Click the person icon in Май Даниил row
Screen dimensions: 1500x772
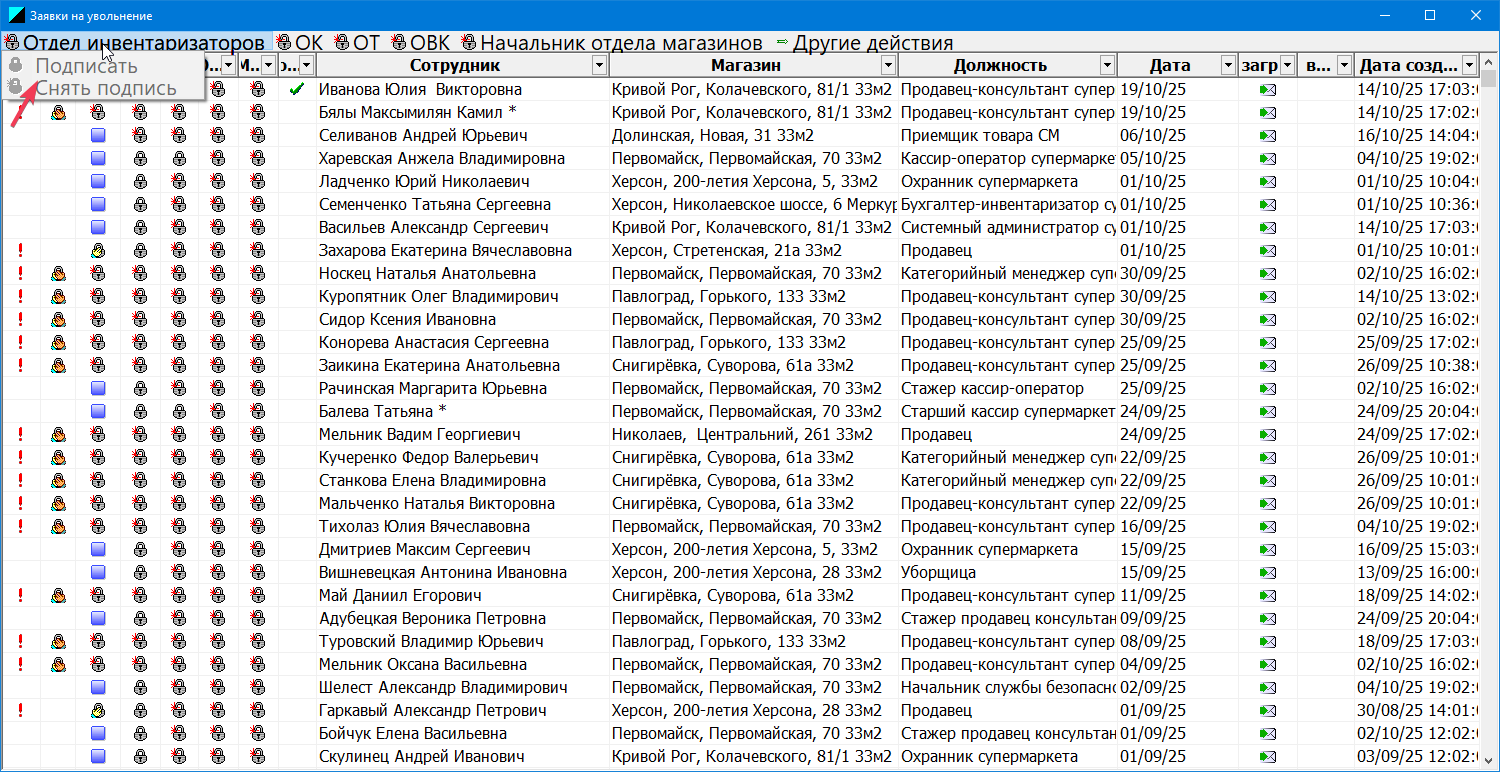pos(59,595)
